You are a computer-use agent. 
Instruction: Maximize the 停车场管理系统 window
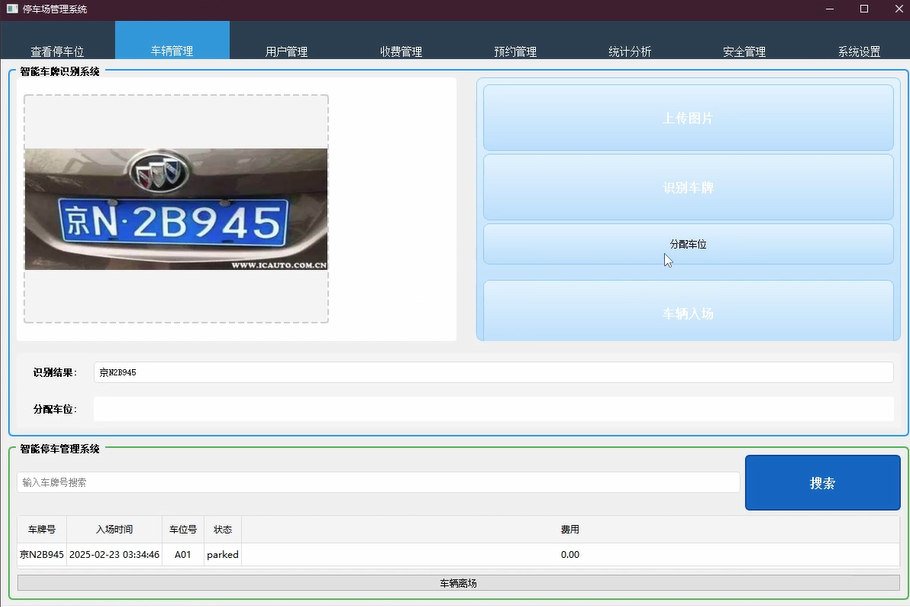coord(864,9)
